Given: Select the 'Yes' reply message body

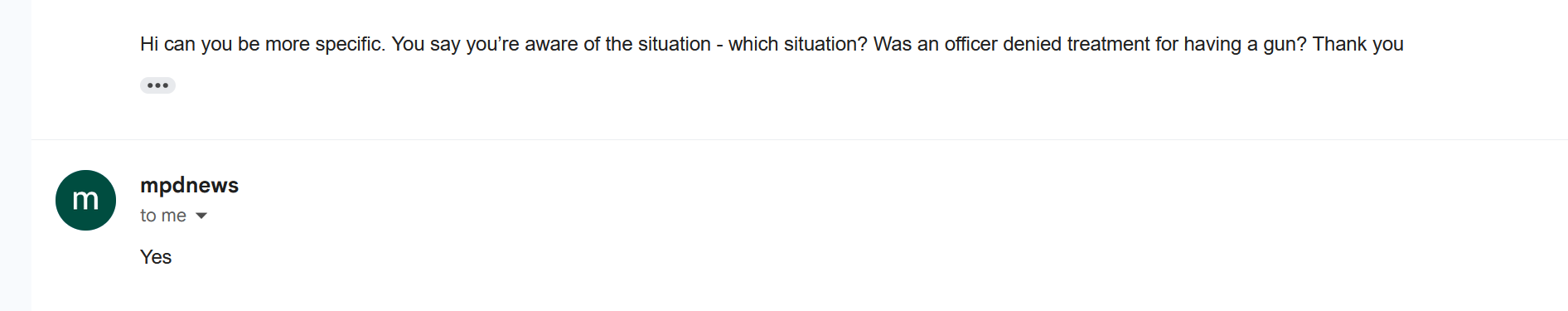Looking at the screenshot, I should (156, 257).
